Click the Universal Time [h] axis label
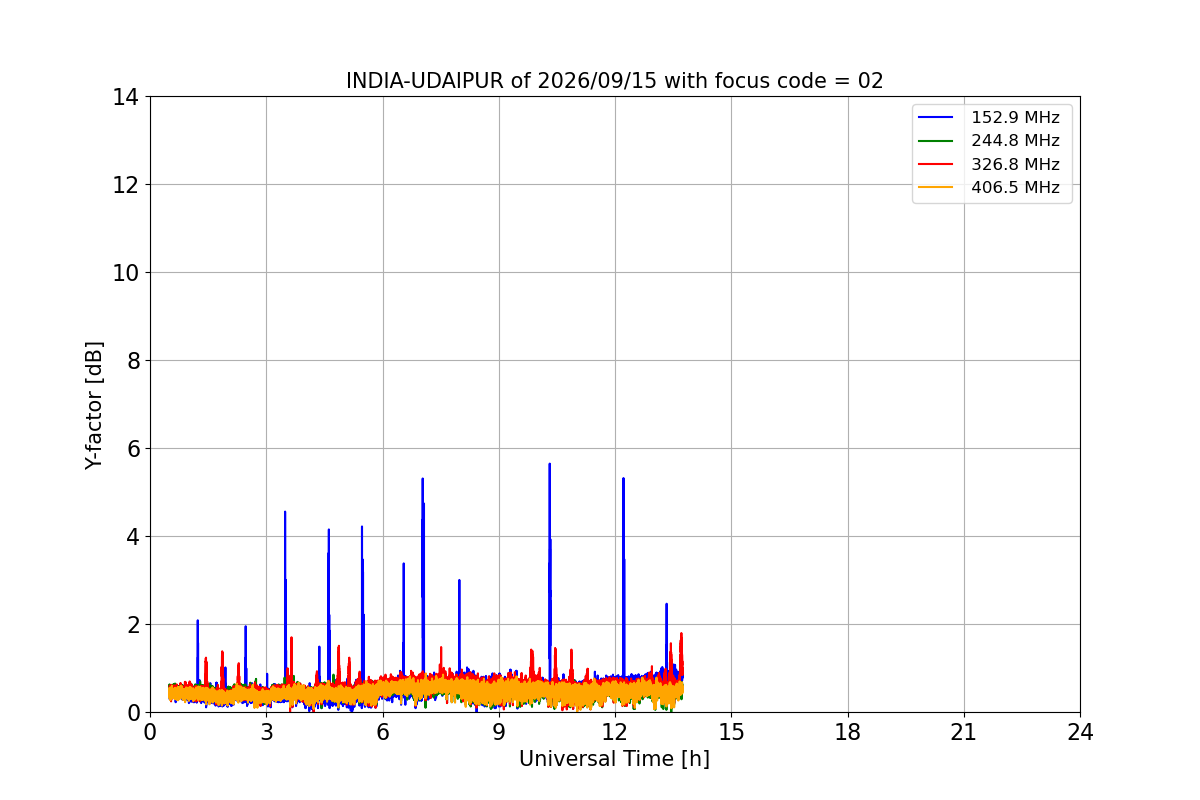The width and height of the screenshot is (1200, 800). [614, 759]
